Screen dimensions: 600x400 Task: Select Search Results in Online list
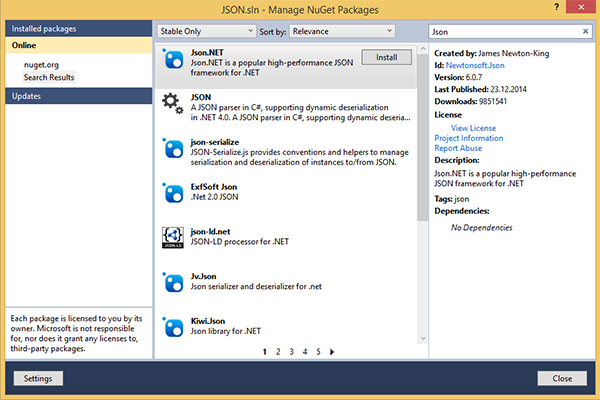click(49, 77)
